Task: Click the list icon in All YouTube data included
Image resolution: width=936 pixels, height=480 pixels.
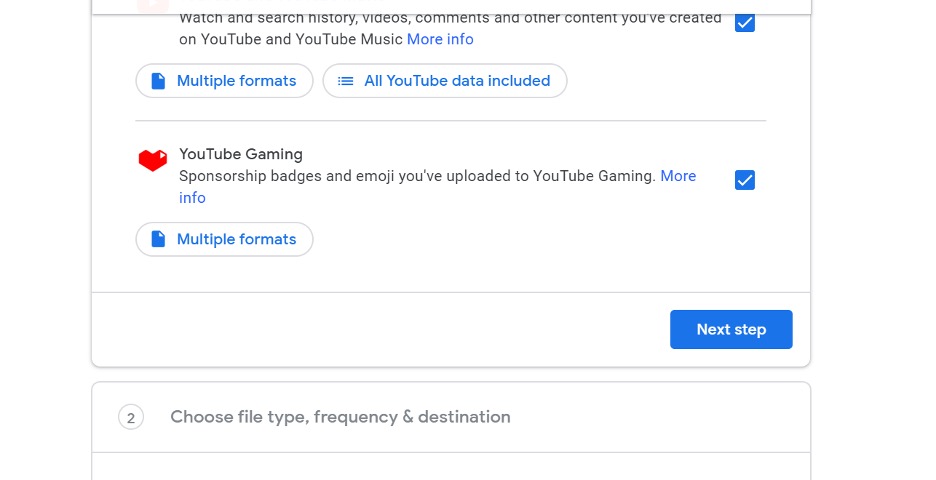Action: tap(346, 81)
